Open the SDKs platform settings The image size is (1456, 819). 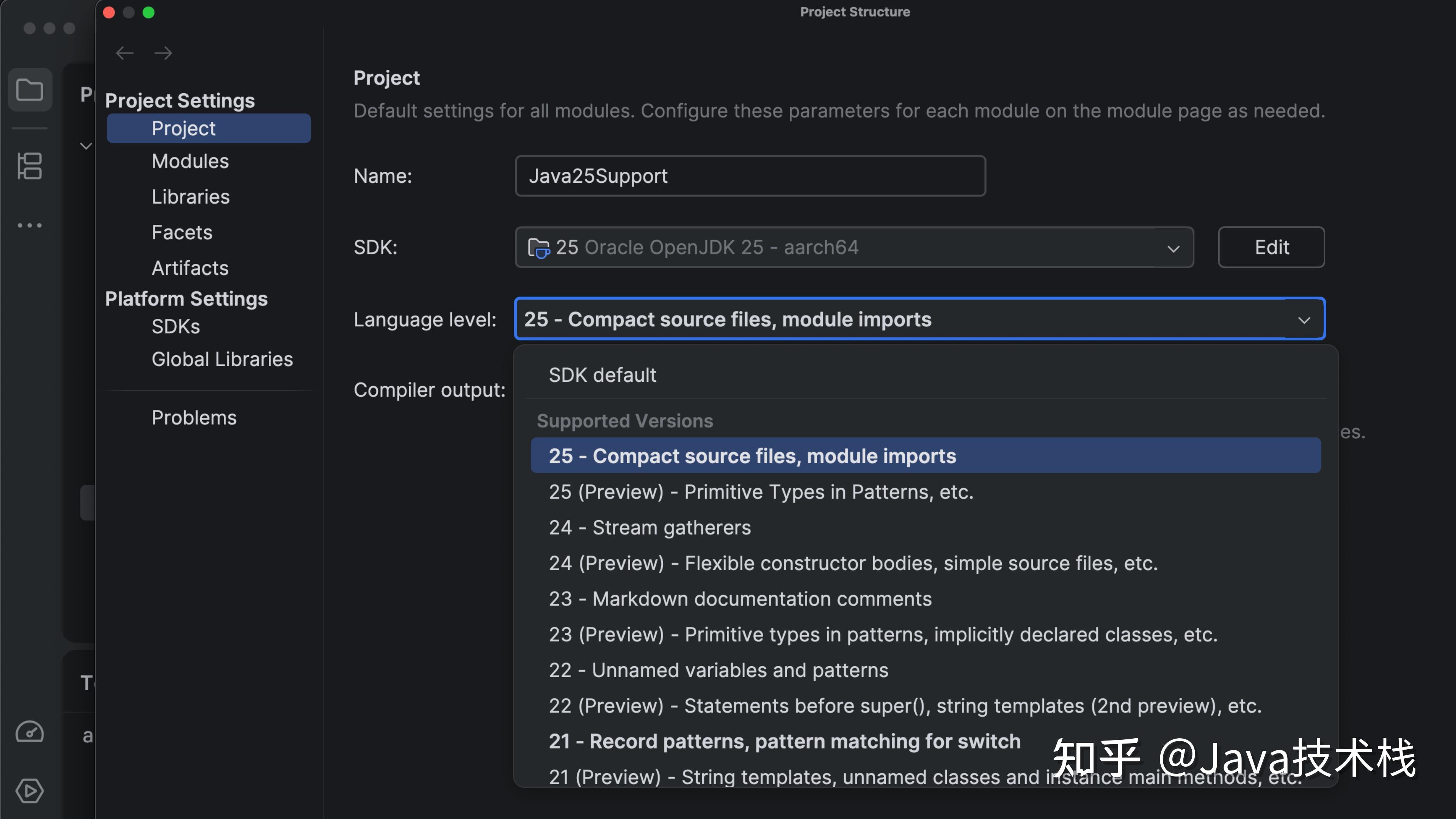point(176,327)
